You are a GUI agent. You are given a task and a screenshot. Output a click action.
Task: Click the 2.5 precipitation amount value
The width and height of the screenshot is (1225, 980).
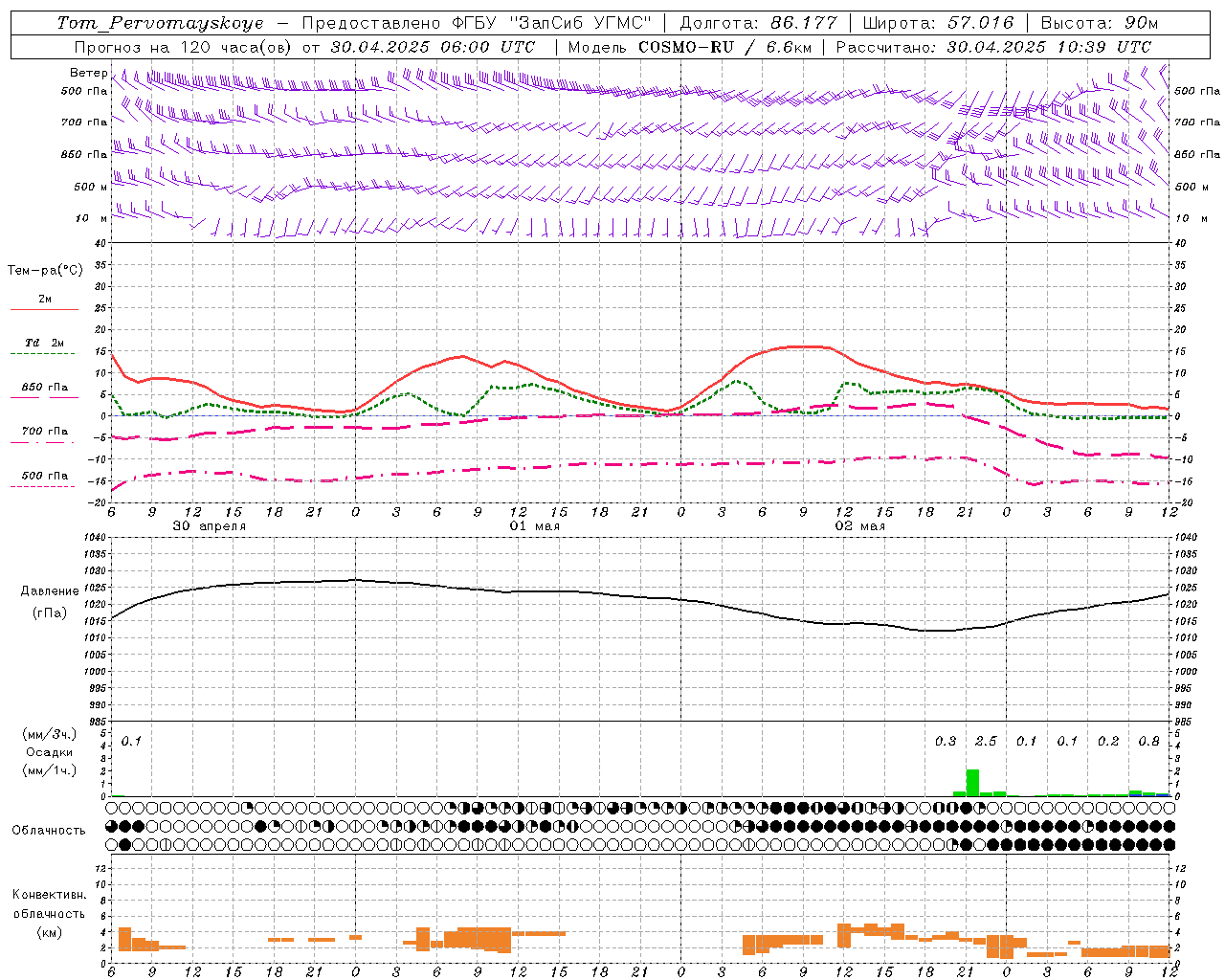(x=986, y=742)
